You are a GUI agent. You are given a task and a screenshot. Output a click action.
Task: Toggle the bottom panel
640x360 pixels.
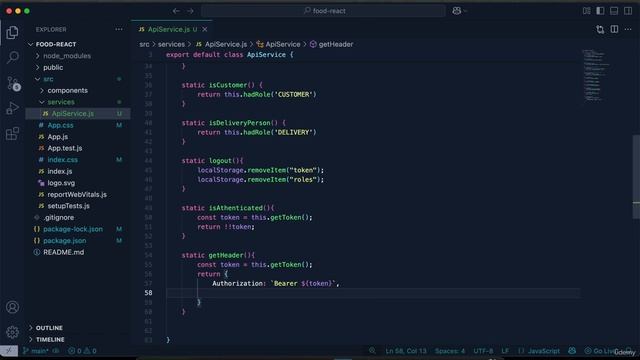point(614,11)
